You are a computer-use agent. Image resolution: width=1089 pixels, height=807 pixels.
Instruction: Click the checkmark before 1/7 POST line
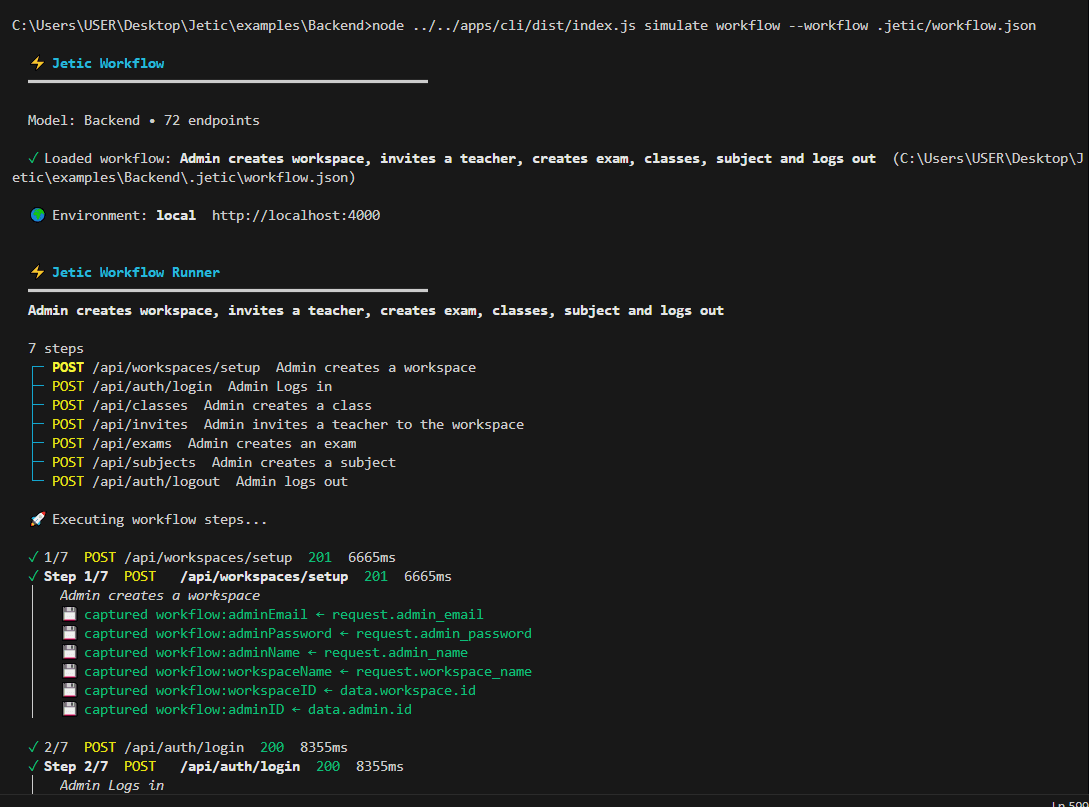tap(33, 557)
